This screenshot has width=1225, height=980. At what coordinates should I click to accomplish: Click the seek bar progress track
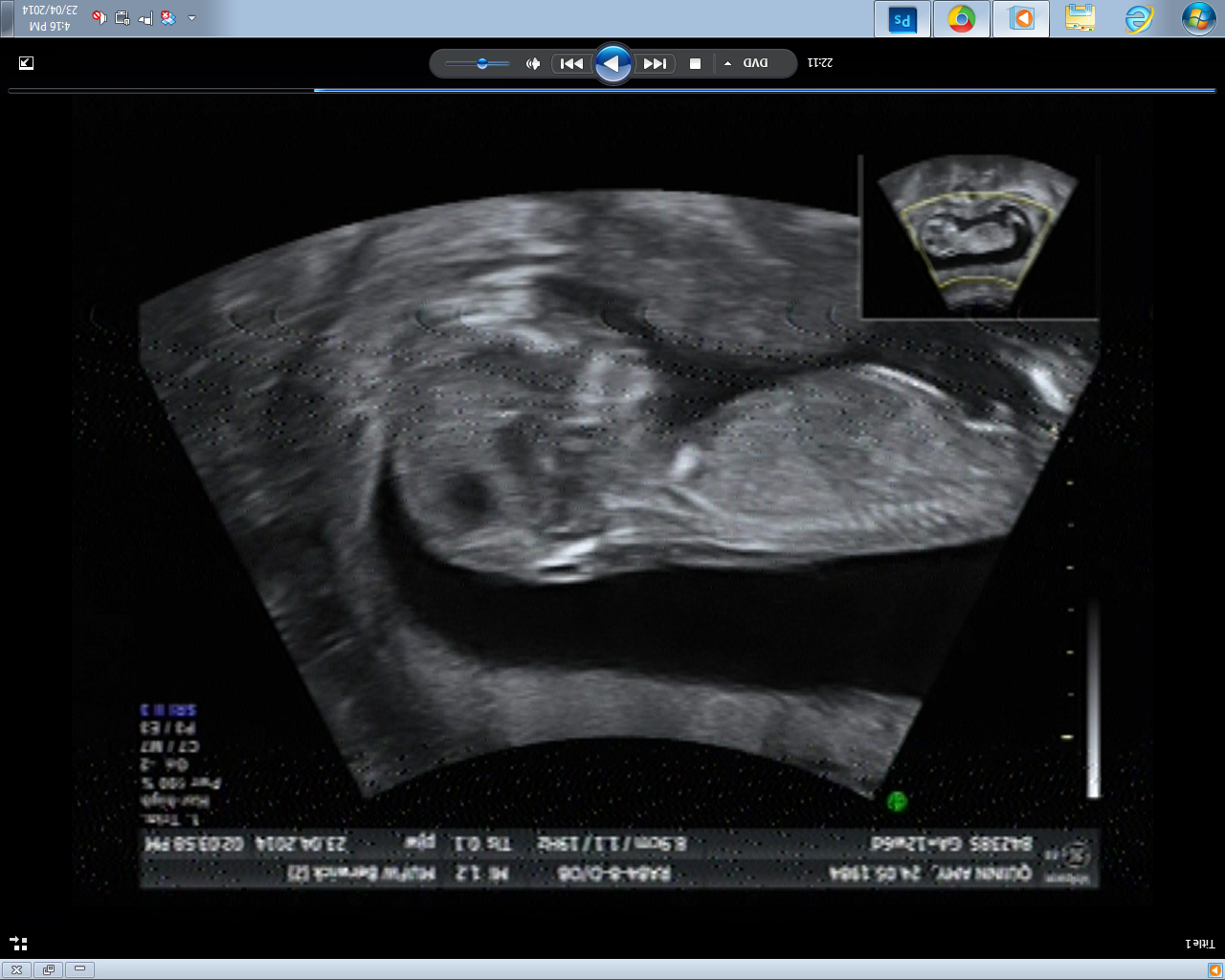click(x=612, y=91)
